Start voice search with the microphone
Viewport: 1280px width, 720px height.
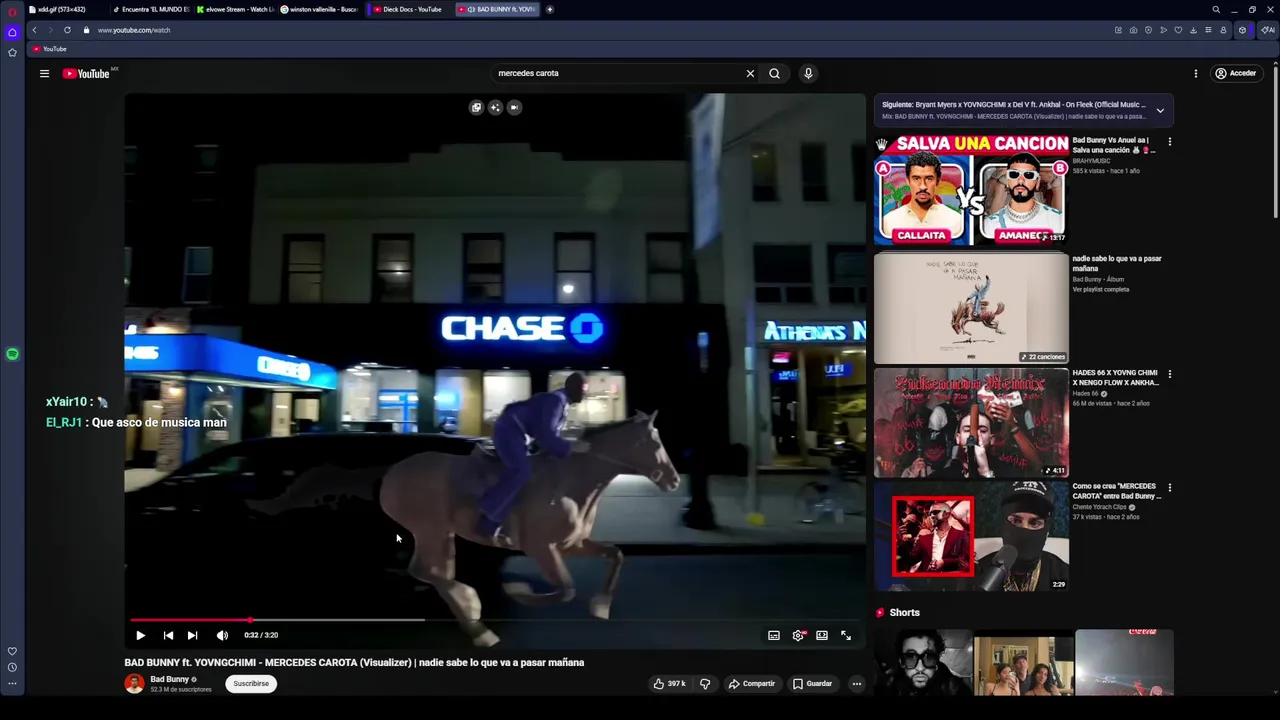(808, 73)
